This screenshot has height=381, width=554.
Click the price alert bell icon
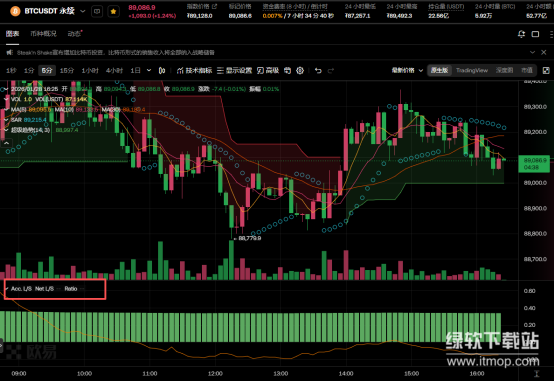point(521,34)
